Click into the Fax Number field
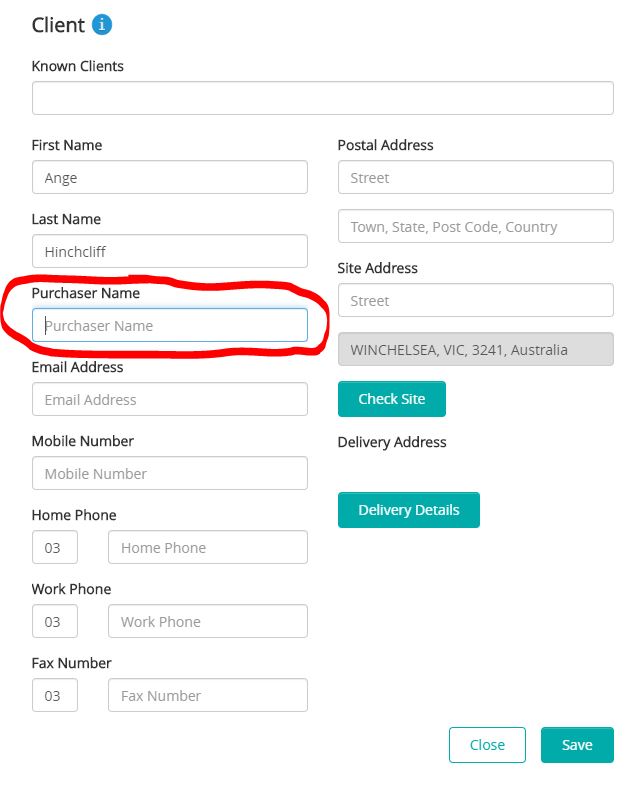The image size is (627, 804). pos(207,696)
